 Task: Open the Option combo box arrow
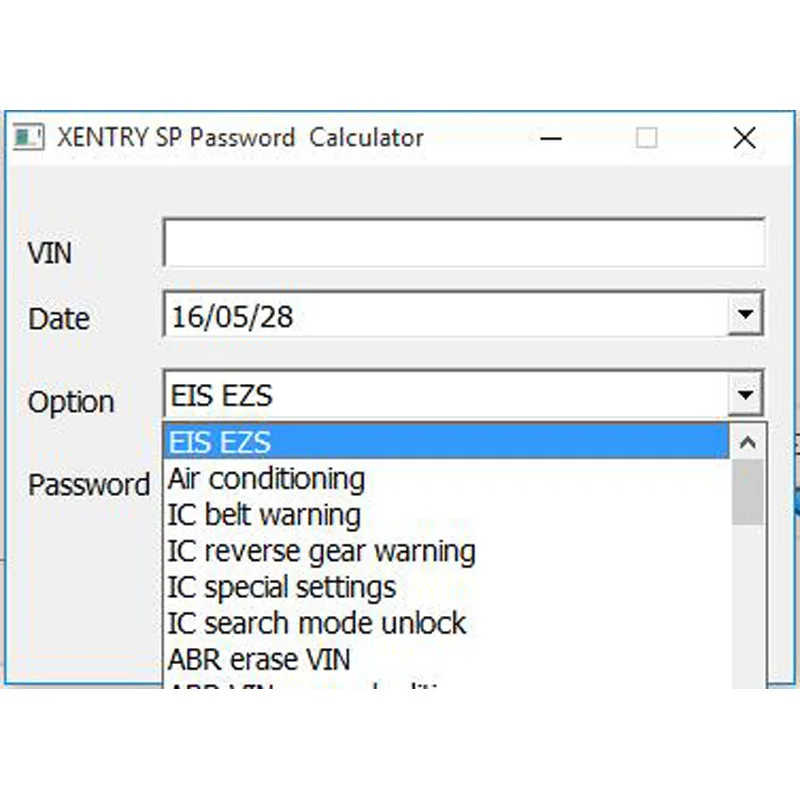coord(745,394)
